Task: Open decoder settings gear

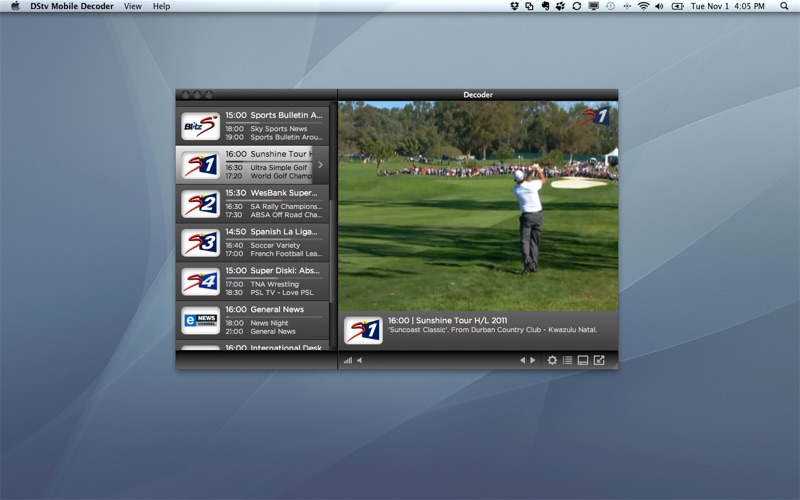Action: click(x=552, y=360)
